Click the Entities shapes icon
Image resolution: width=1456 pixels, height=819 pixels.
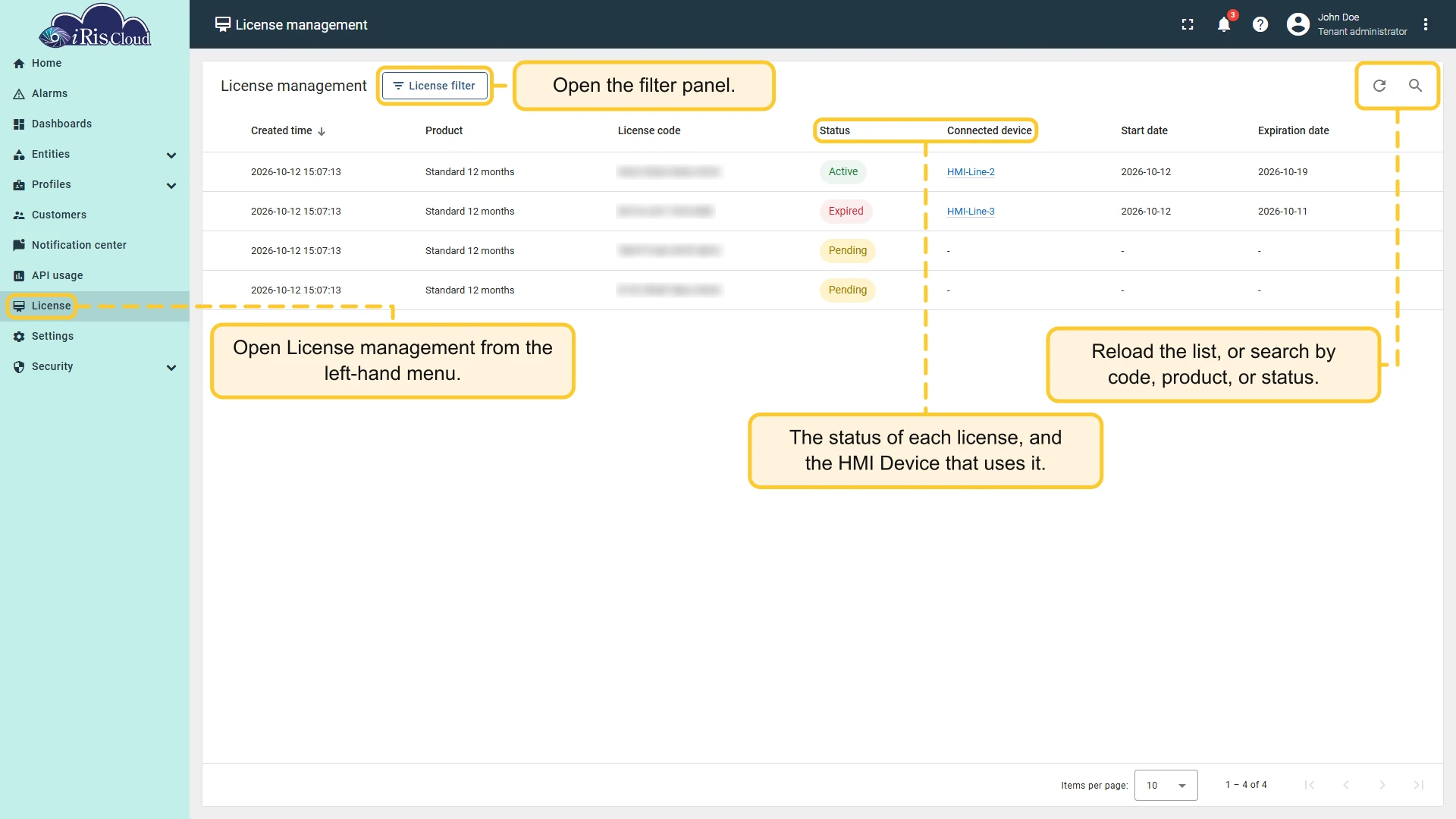[x=19, y=155]
